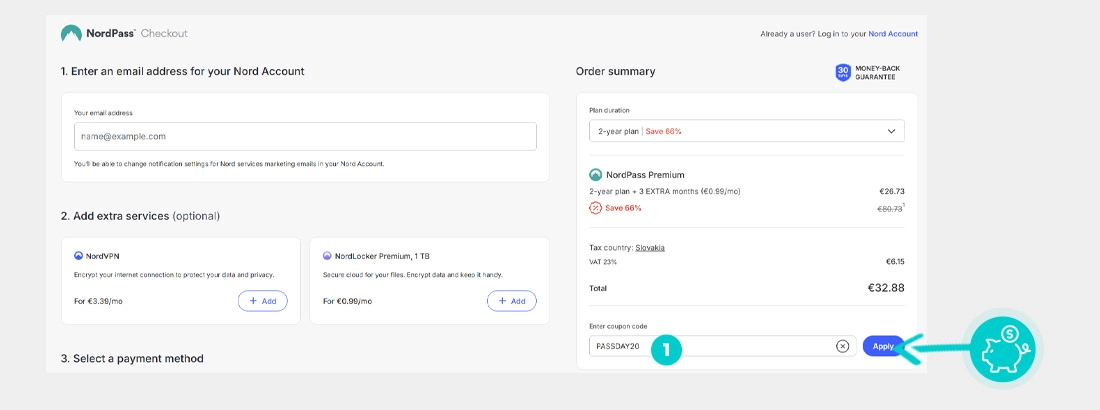
Task: Click the '3. Select a payment method' heading
Action: tap(132, 359)
